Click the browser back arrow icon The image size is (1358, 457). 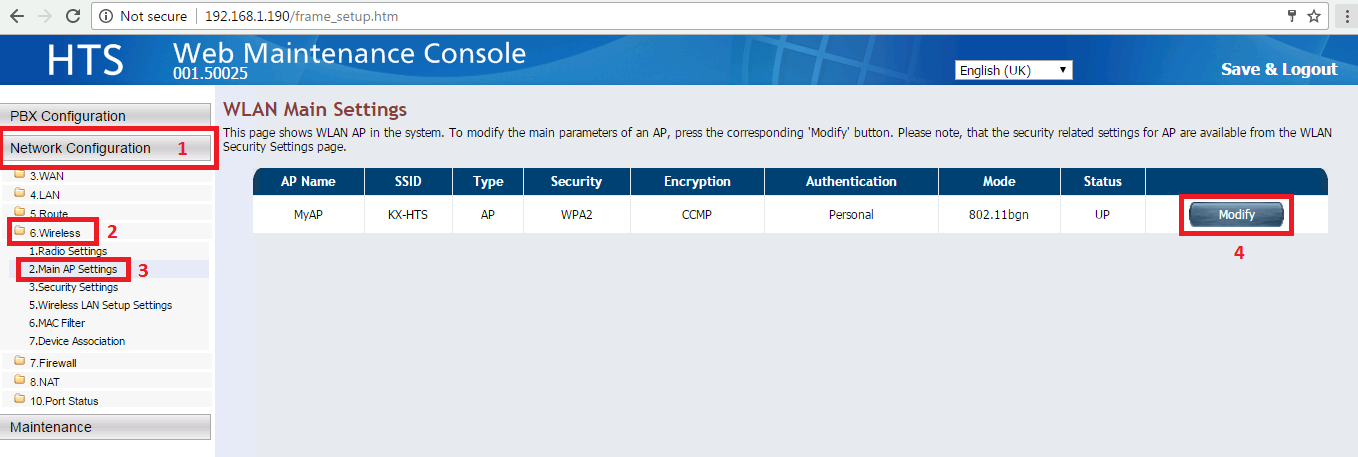click(x=17, y=17)
